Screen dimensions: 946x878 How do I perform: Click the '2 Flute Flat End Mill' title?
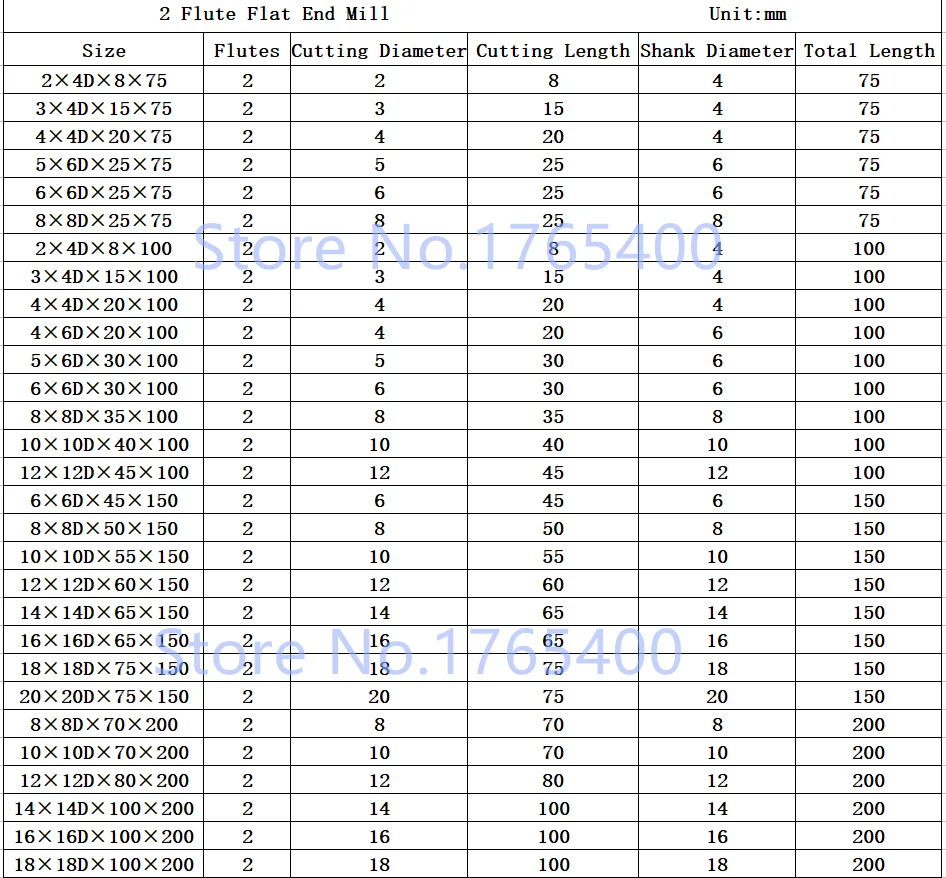coord(275,14)
